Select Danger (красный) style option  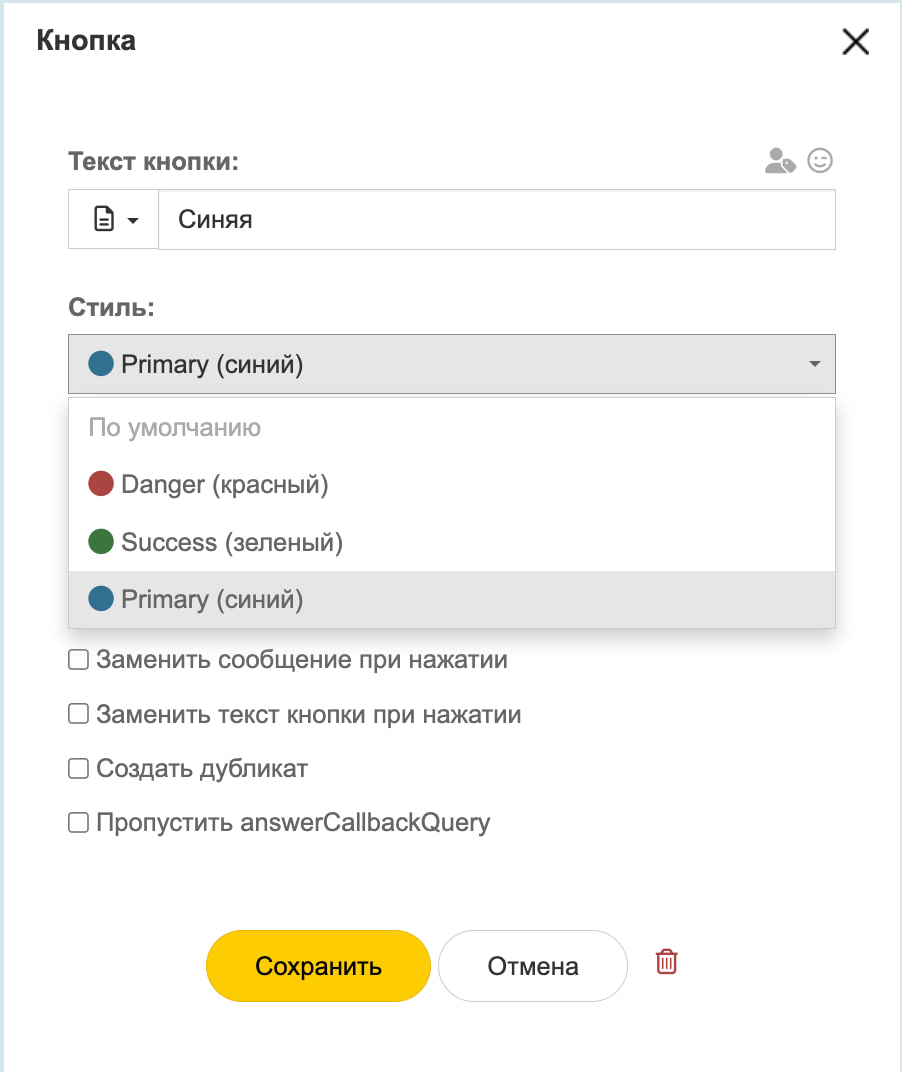224,485
